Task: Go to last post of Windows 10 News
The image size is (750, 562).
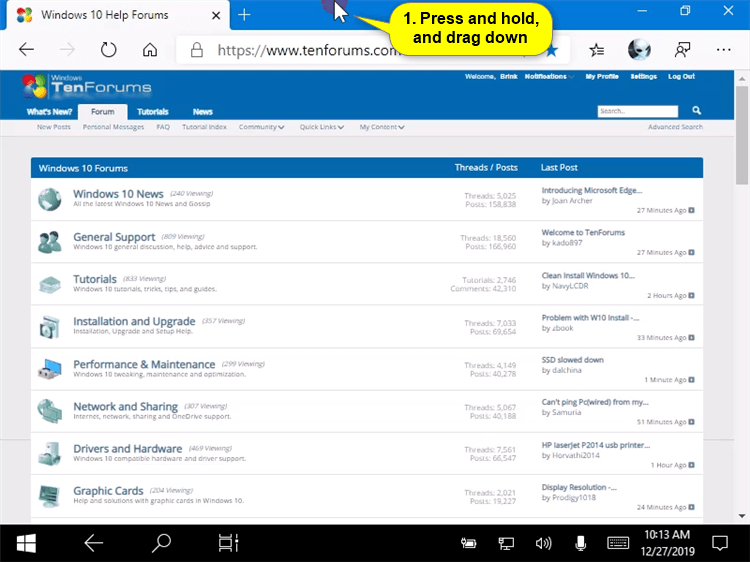Action: click(691, 210)
